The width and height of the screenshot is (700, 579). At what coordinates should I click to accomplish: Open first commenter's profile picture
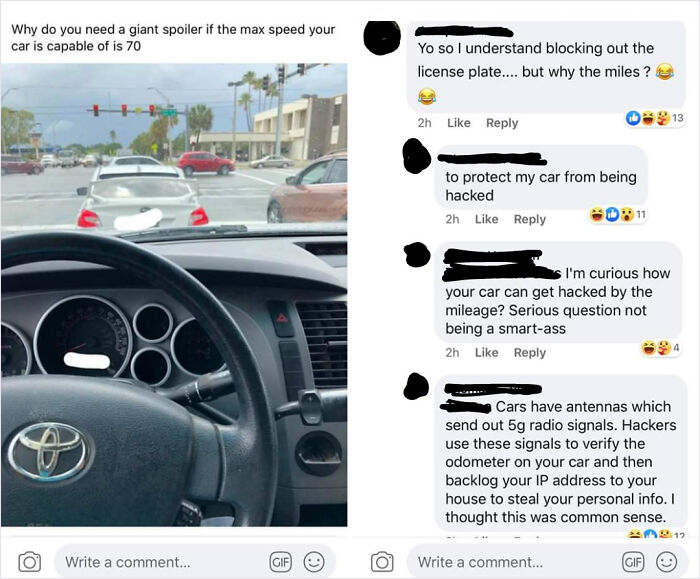(x=382, y=37)
